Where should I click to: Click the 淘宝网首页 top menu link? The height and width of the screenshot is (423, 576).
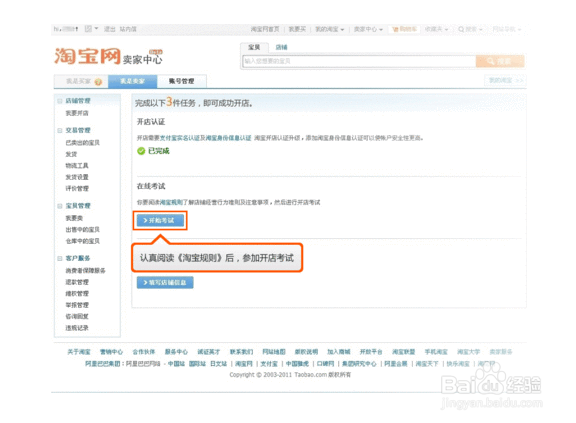coord(265,29)
